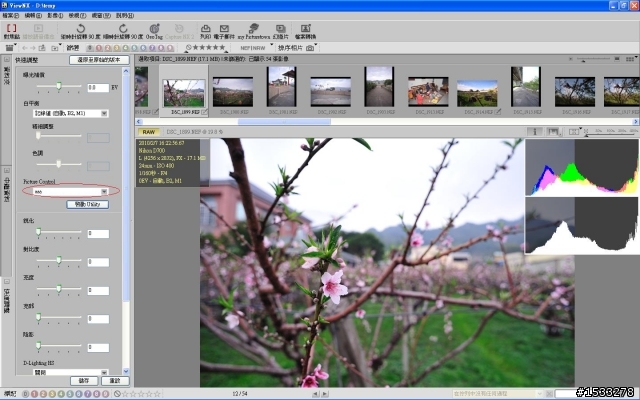This screenshot has width=640, height=400.
Task: Click the reset button in adjustment panel
Action: (x=116, y=380)
